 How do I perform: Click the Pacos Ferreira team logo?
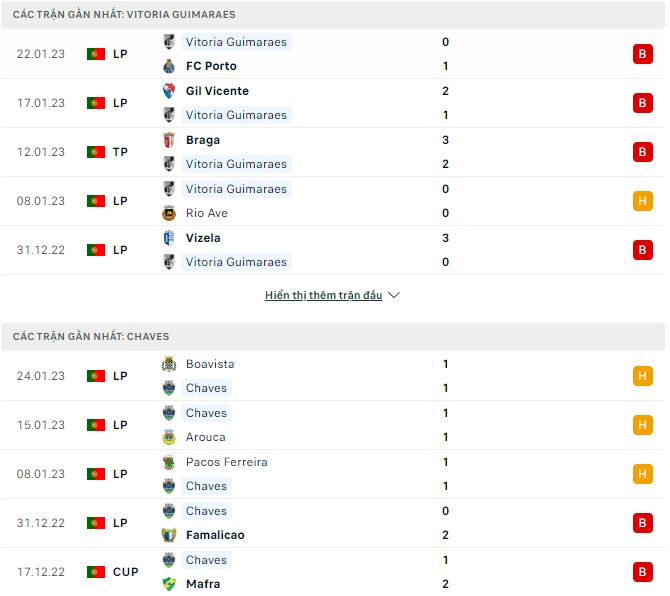[x=169, y=462]
